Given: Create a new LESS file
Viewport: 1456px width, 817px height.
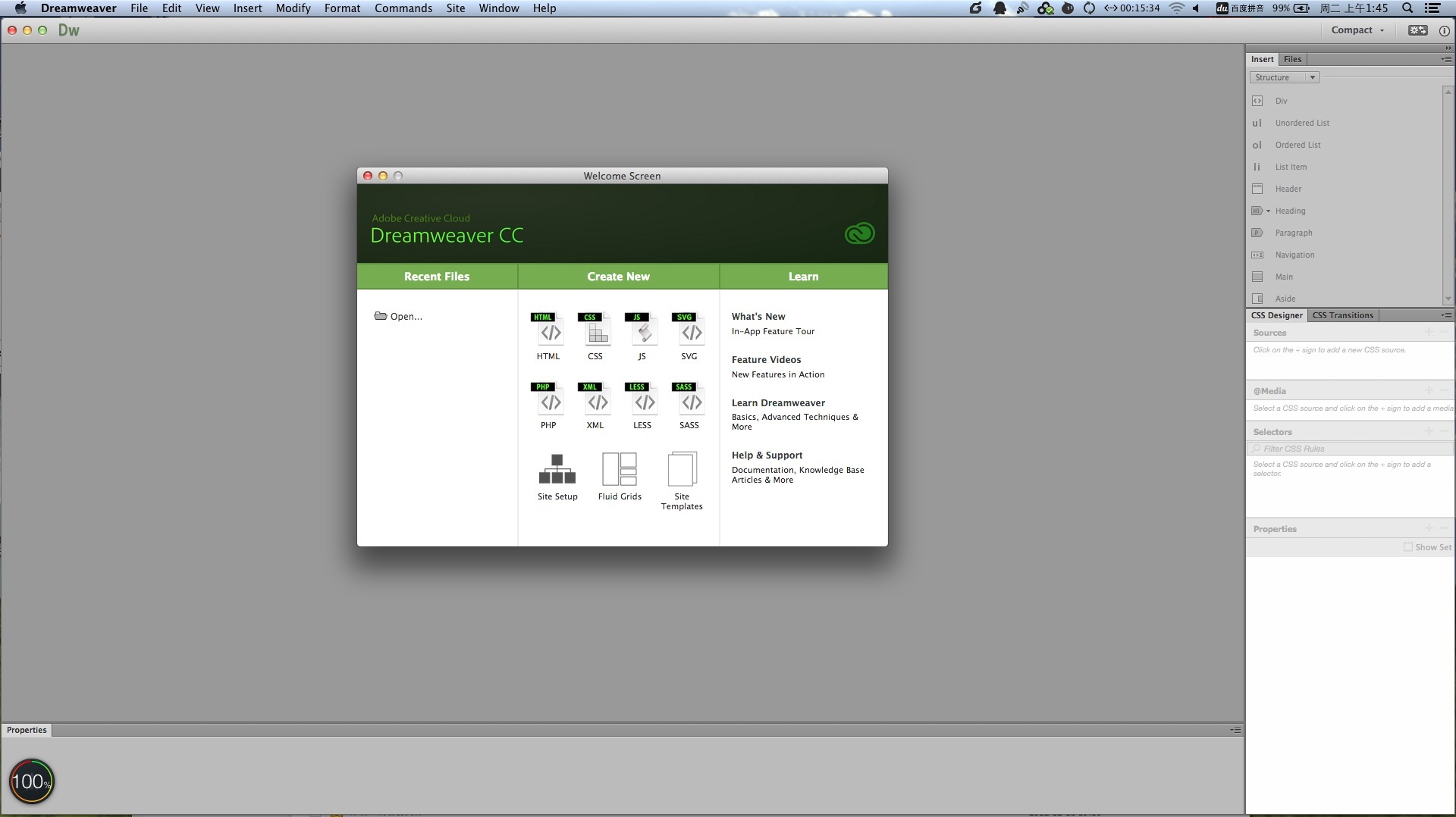Looking at the screenshot, I should [x=642, y=405].
